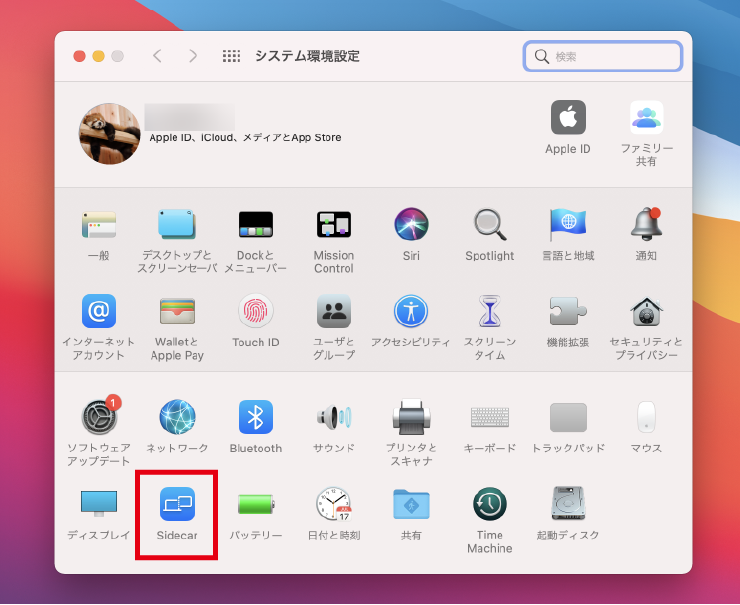Open the 一般 general settings
740x605 pixels.
[x=99, y=225]
